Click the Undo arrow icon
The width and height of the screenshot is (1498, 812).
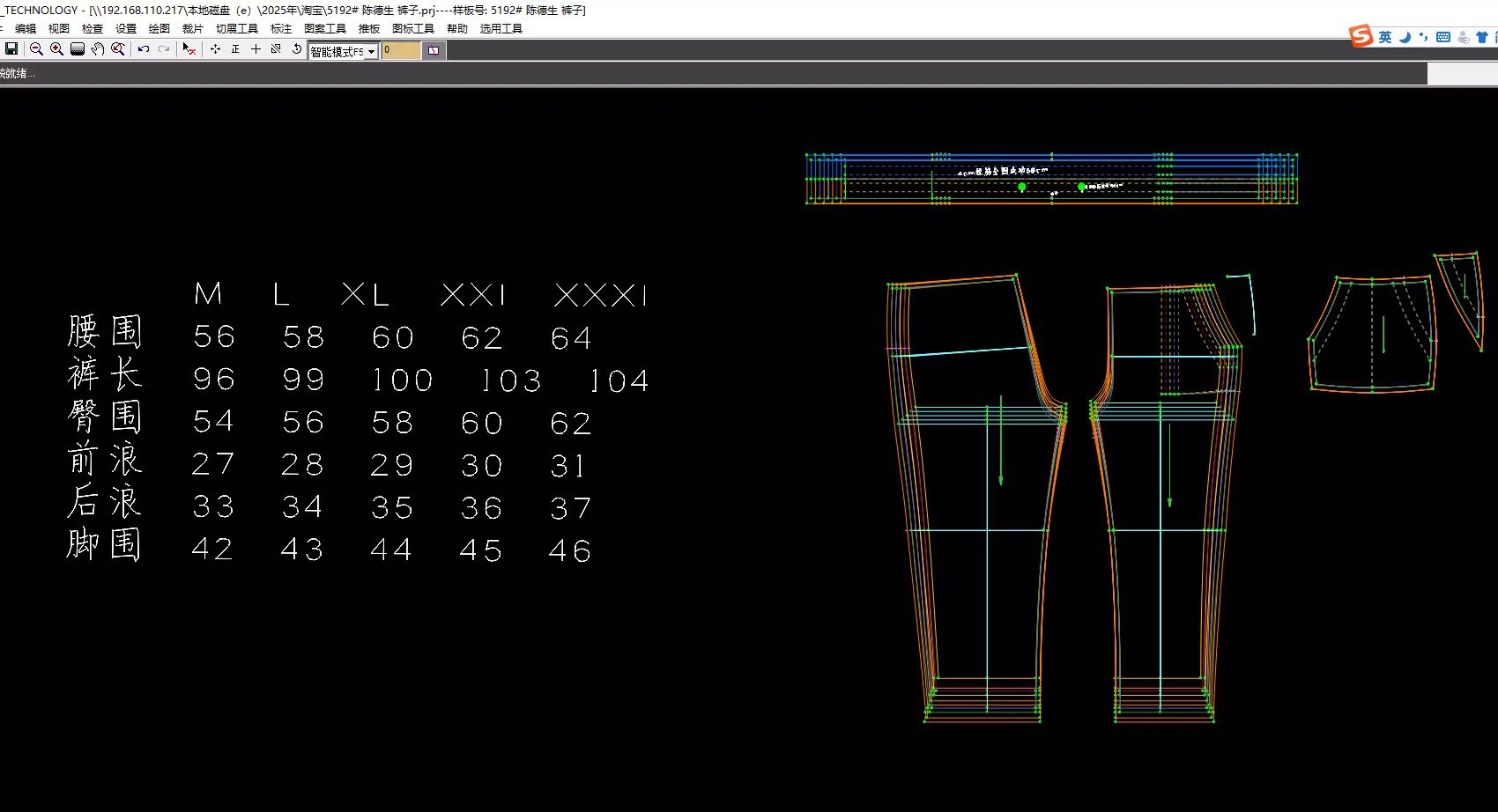pyautogui.click(x=144, y=49)
